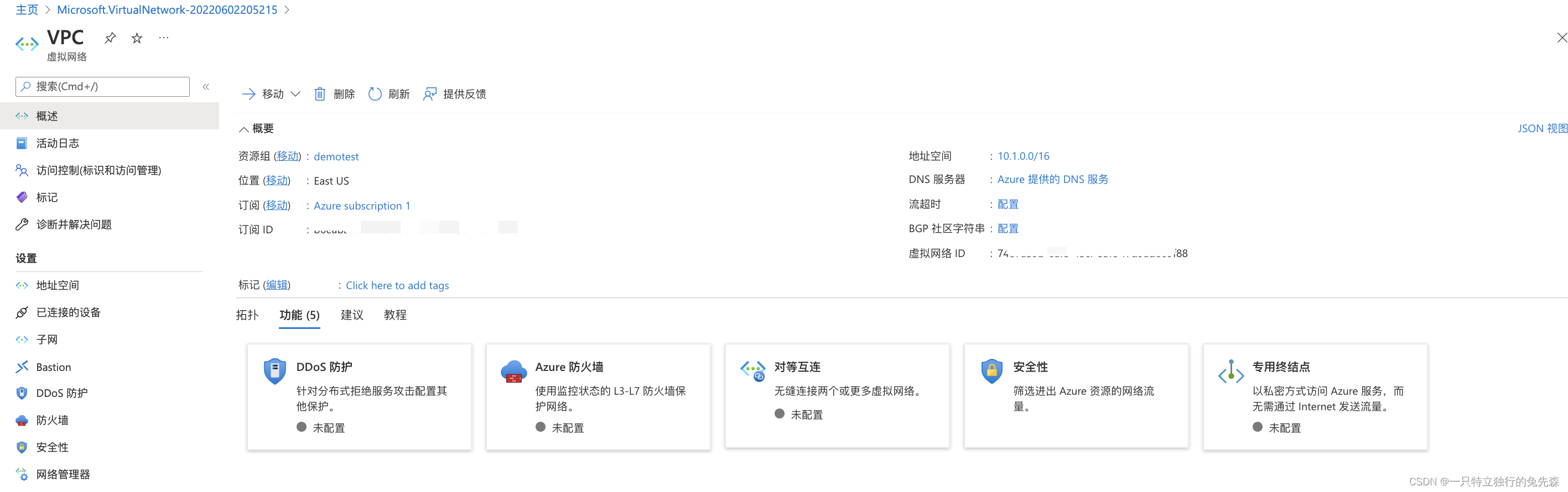Click the activity log book icon

[x=22, y=143]
